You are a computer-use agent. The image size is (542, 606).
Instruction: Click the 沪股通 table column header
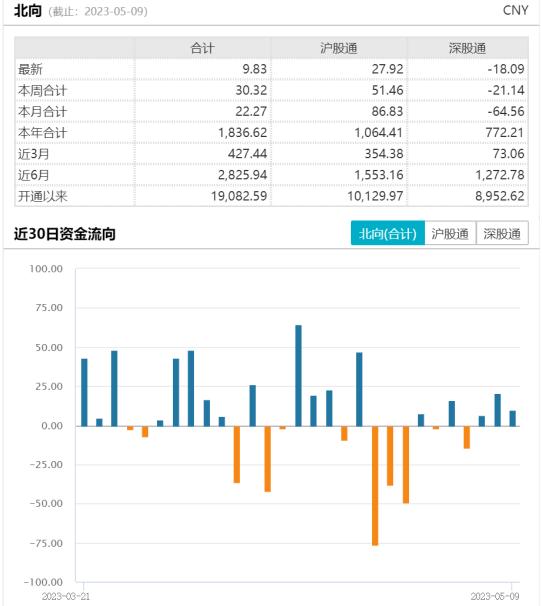tap(339, 48)
